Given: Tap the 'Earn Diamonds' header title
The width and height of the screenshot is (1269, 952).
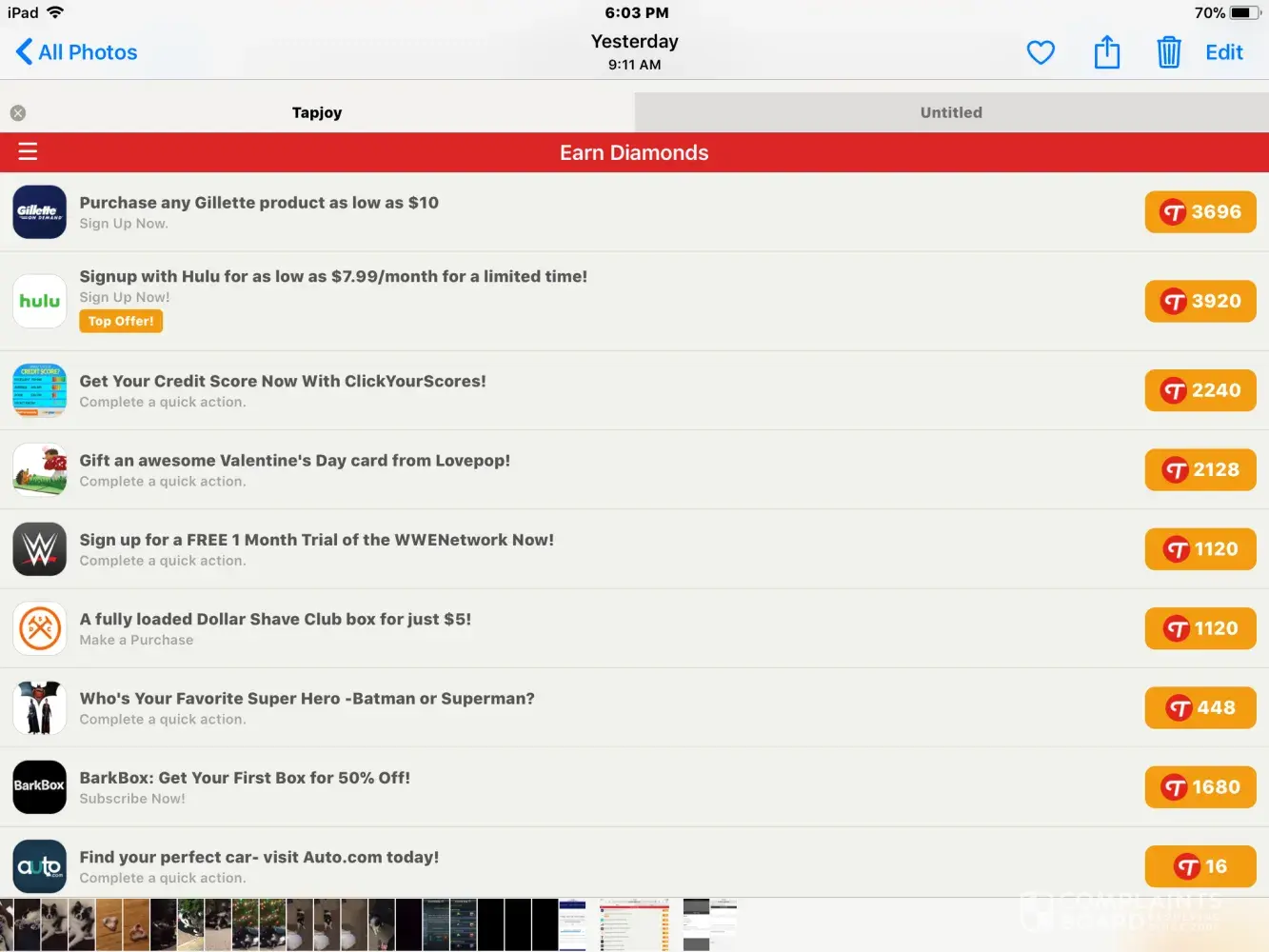Looking at the screenshot, I should (x=634, y=152).
